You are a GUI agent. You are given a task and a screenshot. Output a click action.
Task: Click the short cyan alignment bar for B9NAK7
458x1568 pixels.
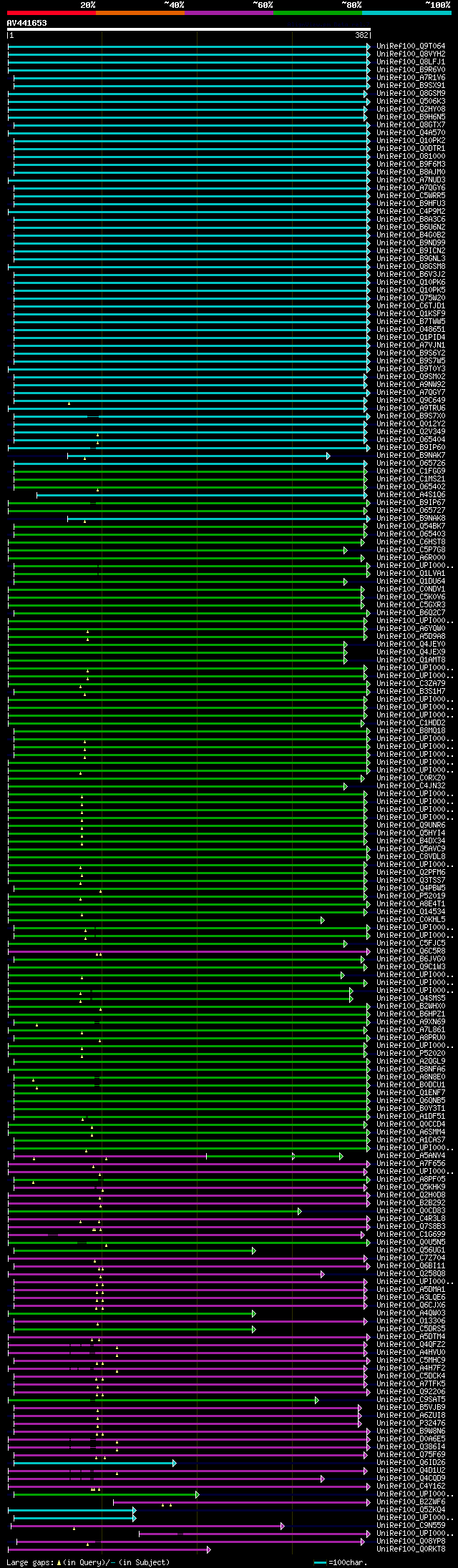pos(199,456)
